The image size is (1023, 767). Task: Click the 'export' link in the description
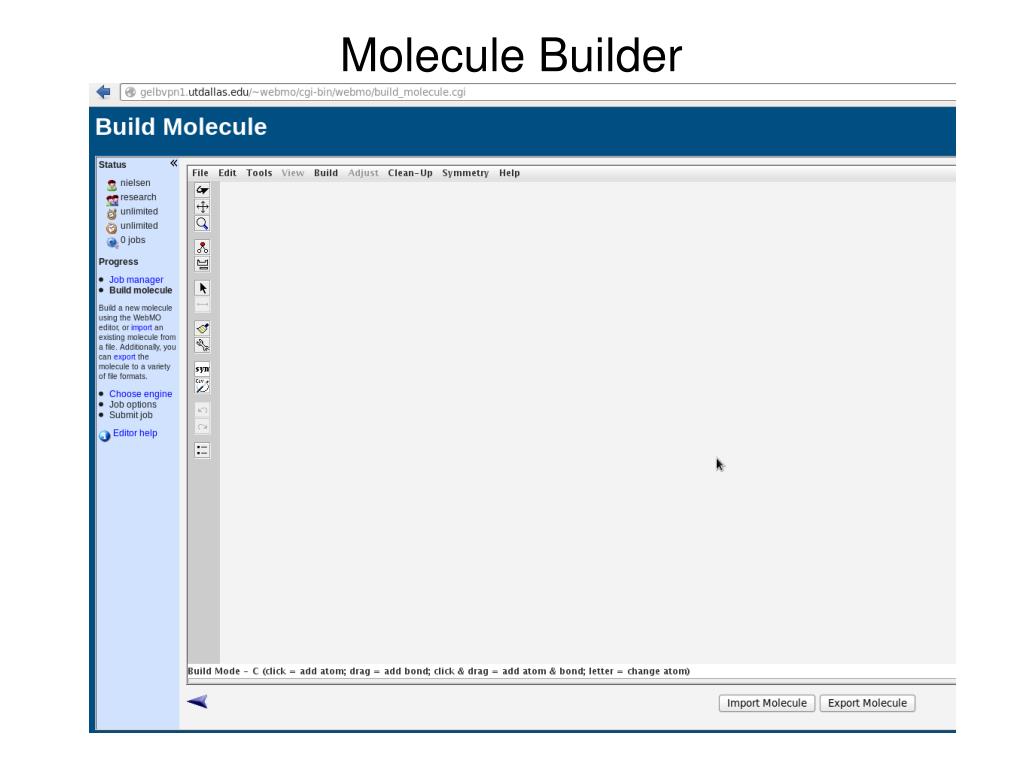[x=125, y=357]
